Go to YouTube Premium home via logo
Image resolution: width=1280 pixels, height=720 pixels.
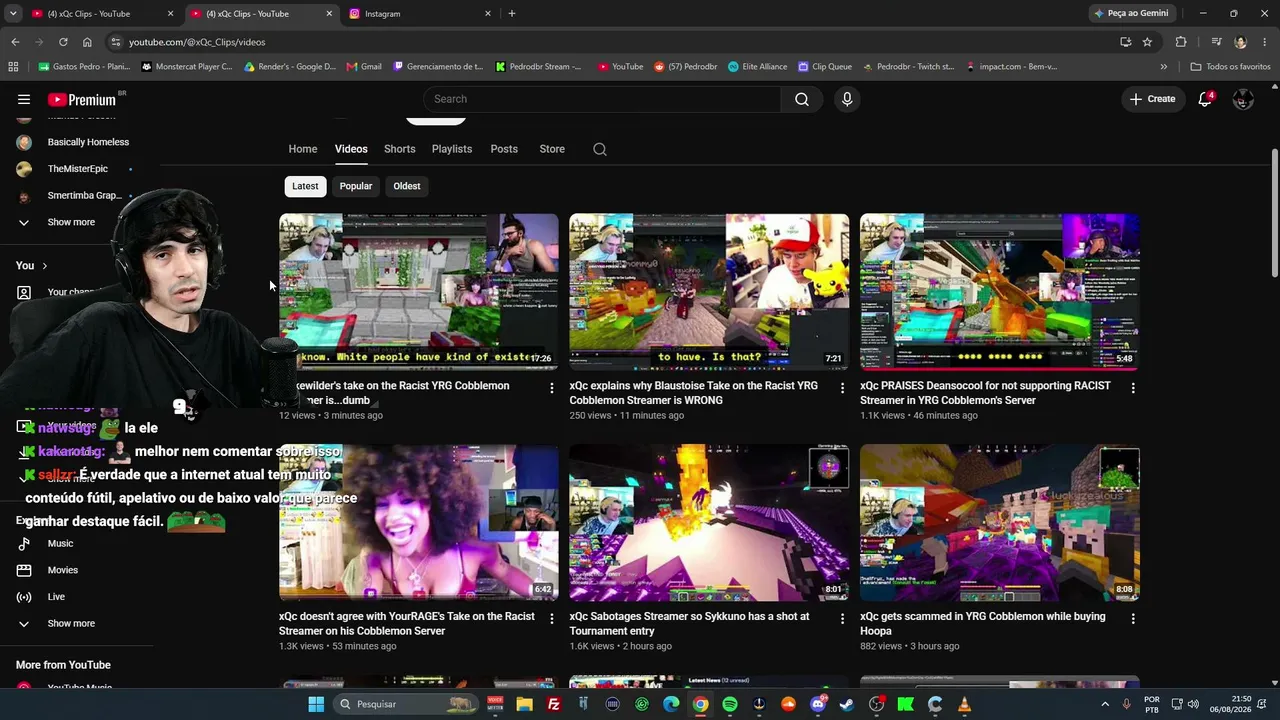[x=82, y=99]
